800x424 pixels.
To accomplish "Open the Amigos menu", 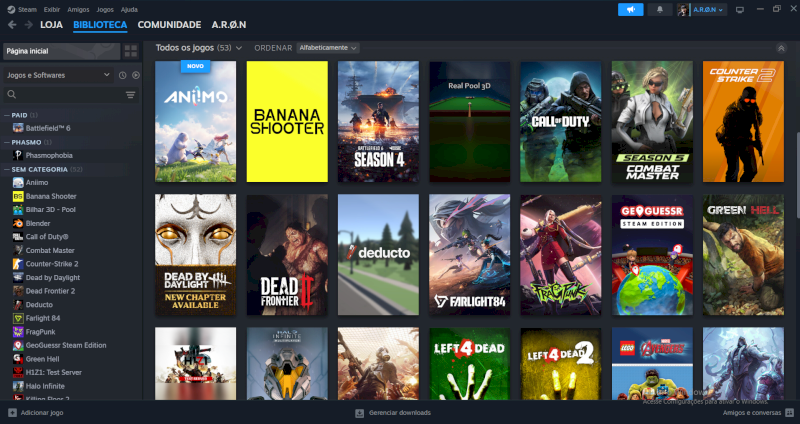I will coord(78,10).
